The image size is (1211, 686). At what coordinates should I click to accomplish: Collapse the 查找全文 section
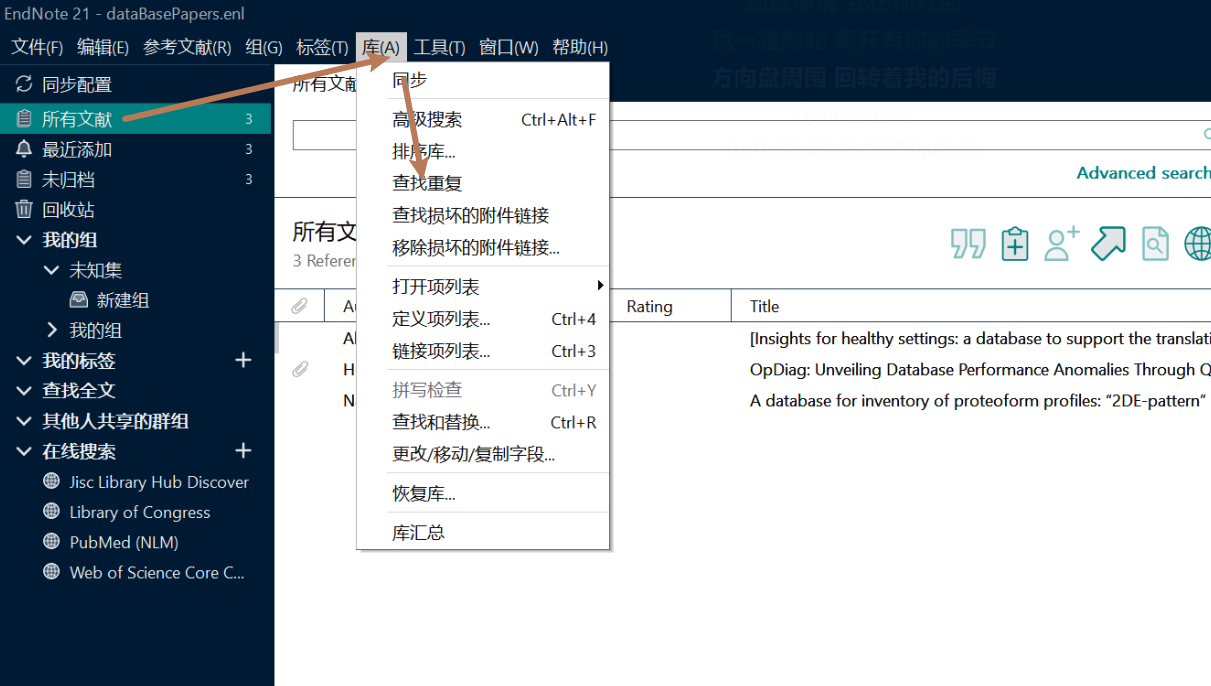point(25,391)
